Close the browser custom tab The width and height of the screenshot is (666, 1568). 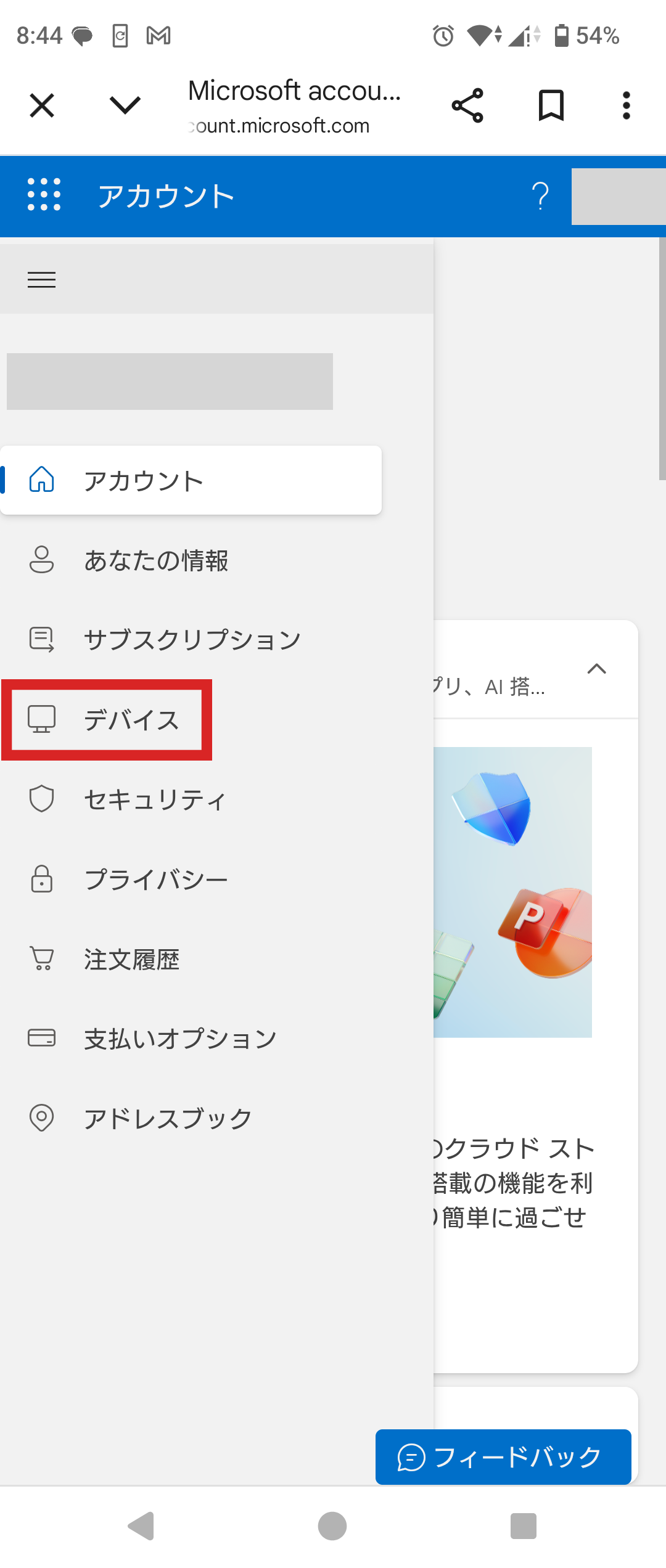42,105
